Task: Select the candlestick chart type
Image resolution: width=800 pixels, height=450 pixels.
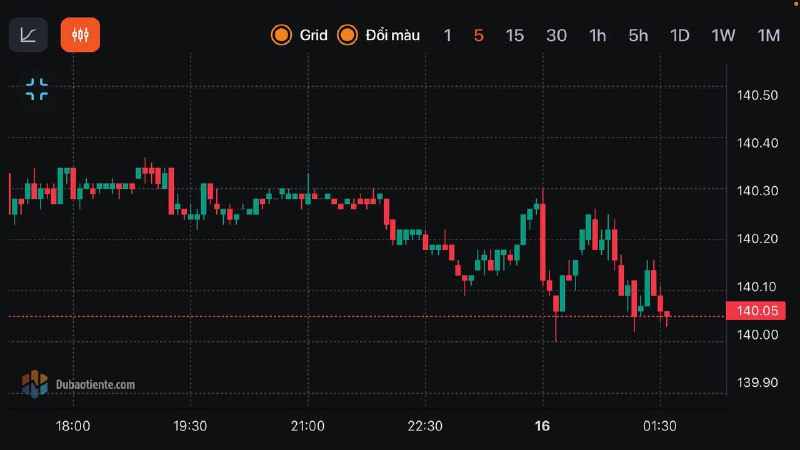Action: [80, 35]
